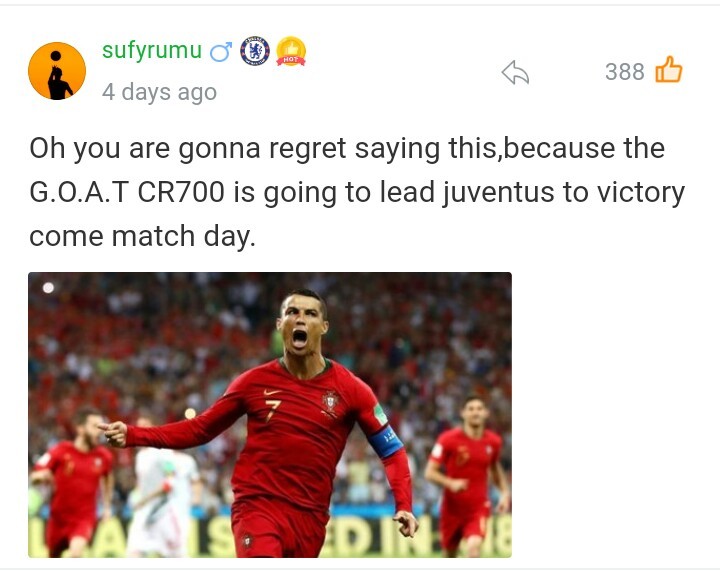Open the sufyrumu username link
Screen dimensions: 720x571
coord(152,50)
